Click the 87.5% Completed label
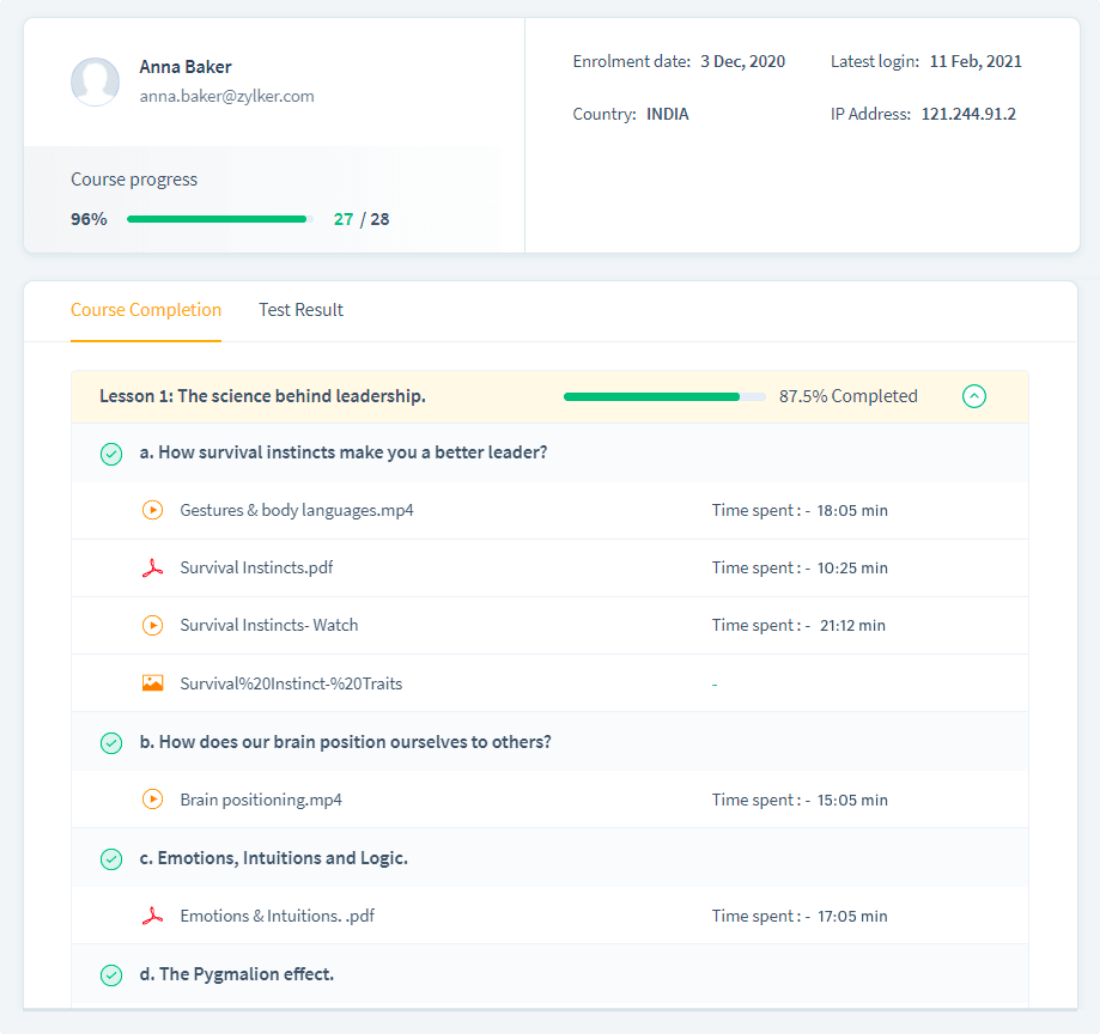 848,396
